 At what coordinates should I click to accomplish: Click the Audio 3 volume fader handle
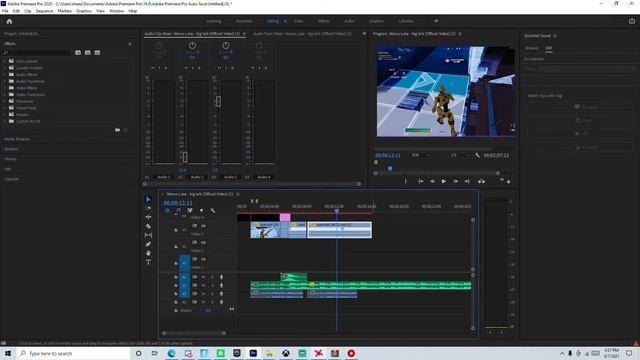pyautogui.click(x=218, y=101)
